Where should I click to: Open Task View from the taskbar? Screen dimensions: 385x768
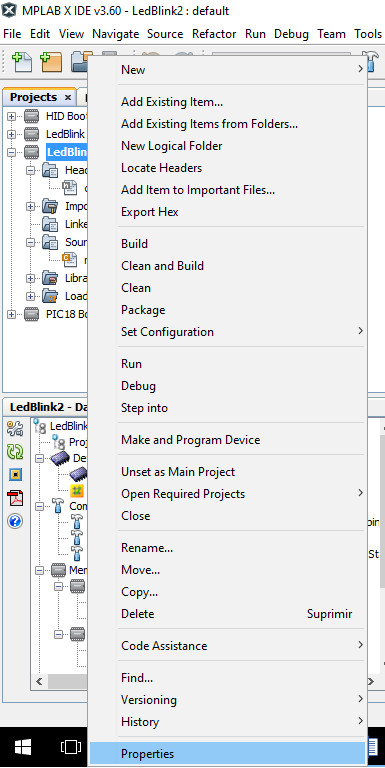[71, 747]
